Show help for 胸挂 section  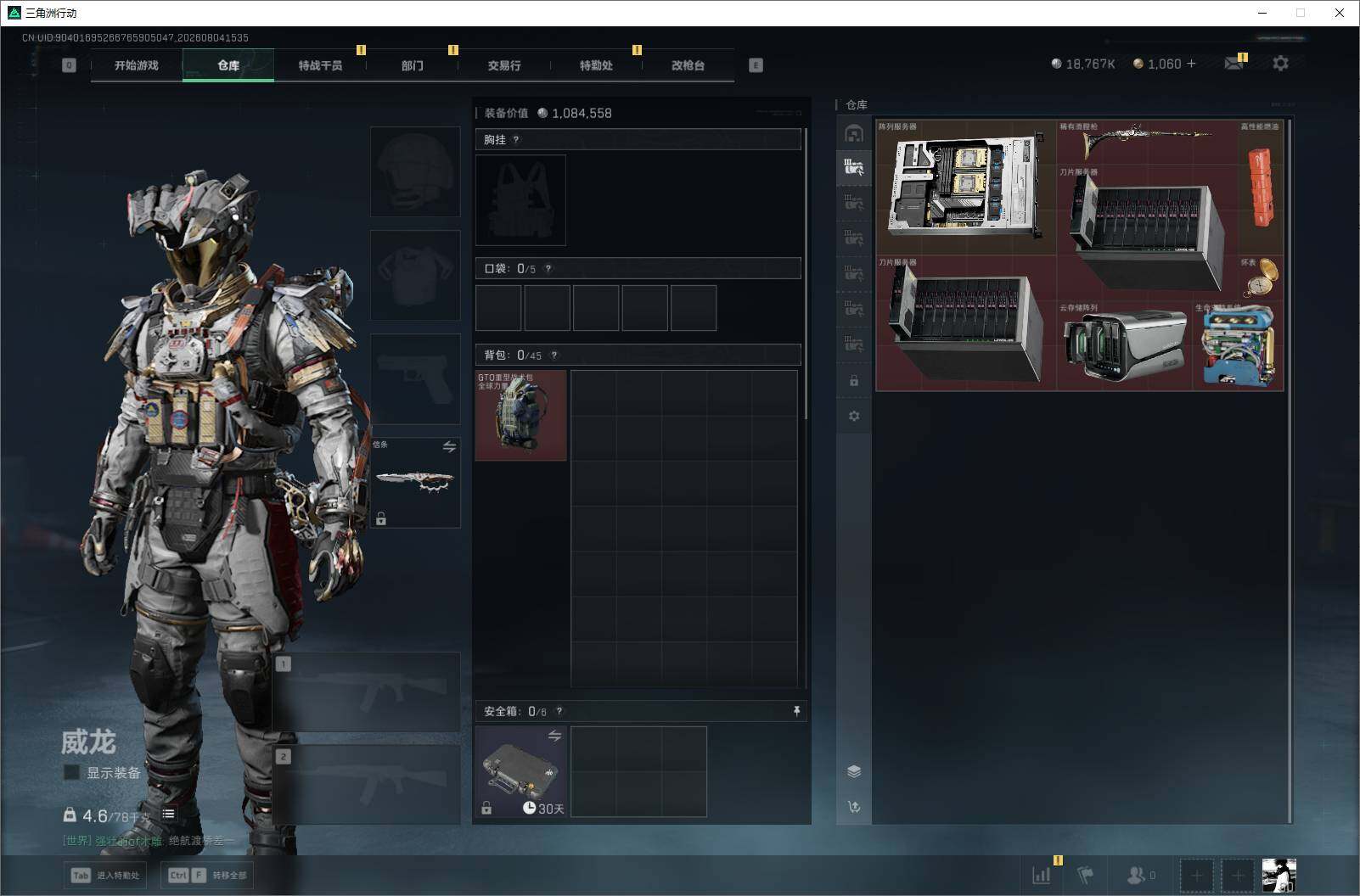[x=516, y=140]
